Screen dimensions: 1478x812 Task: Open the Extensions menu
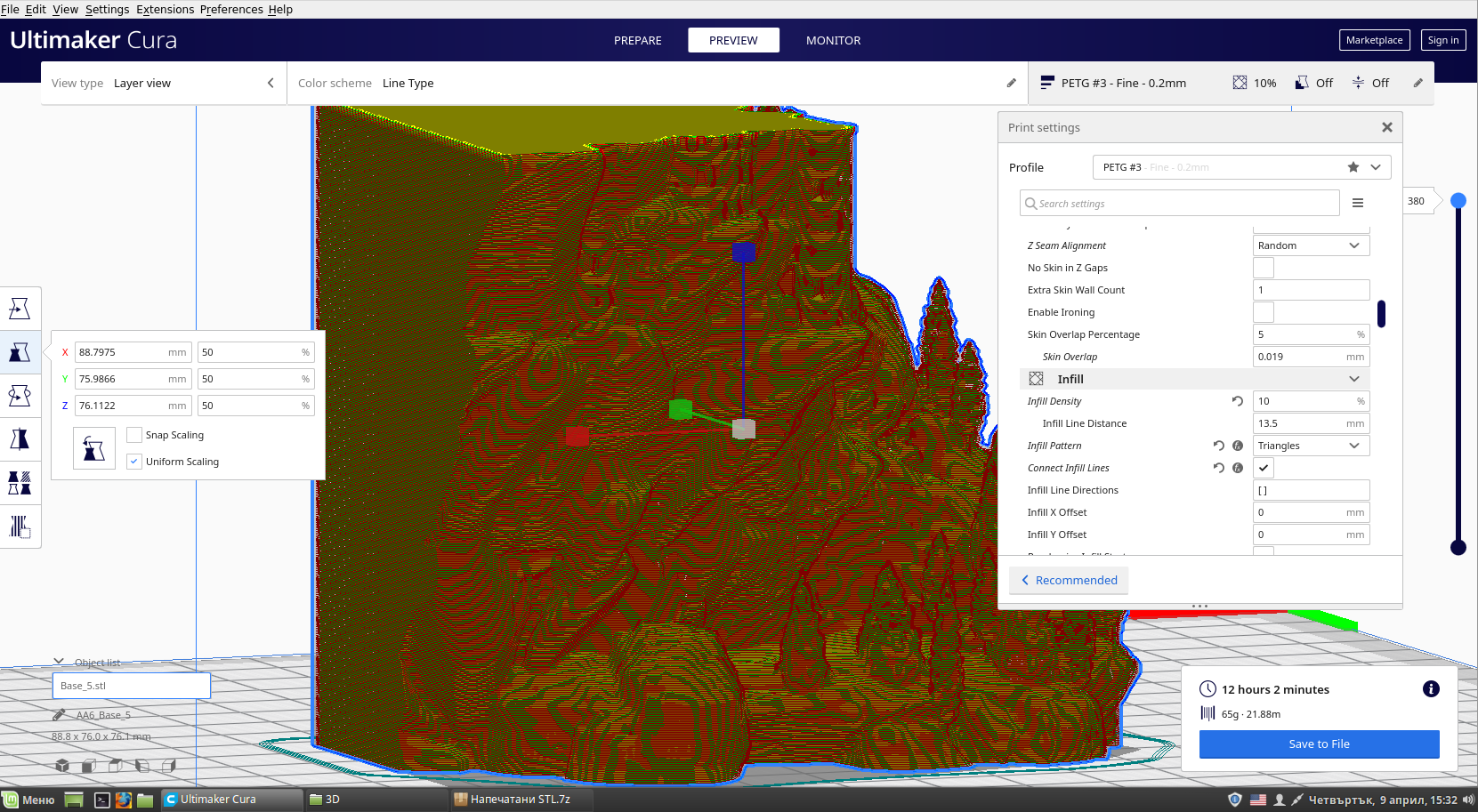click(x=165, y=9)
